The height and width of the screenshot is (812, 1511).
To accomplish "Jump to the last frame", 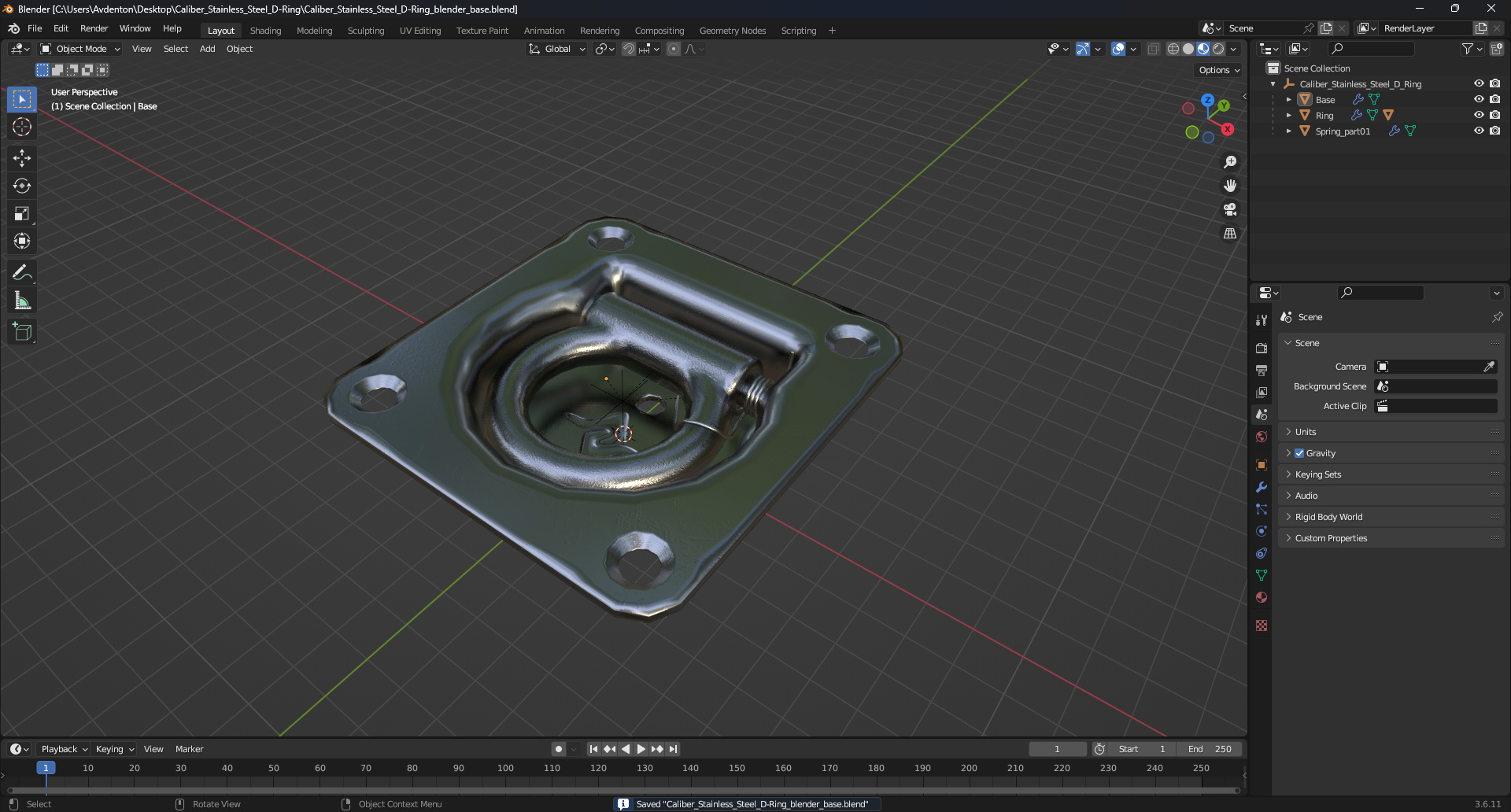I will click(674, 749).
